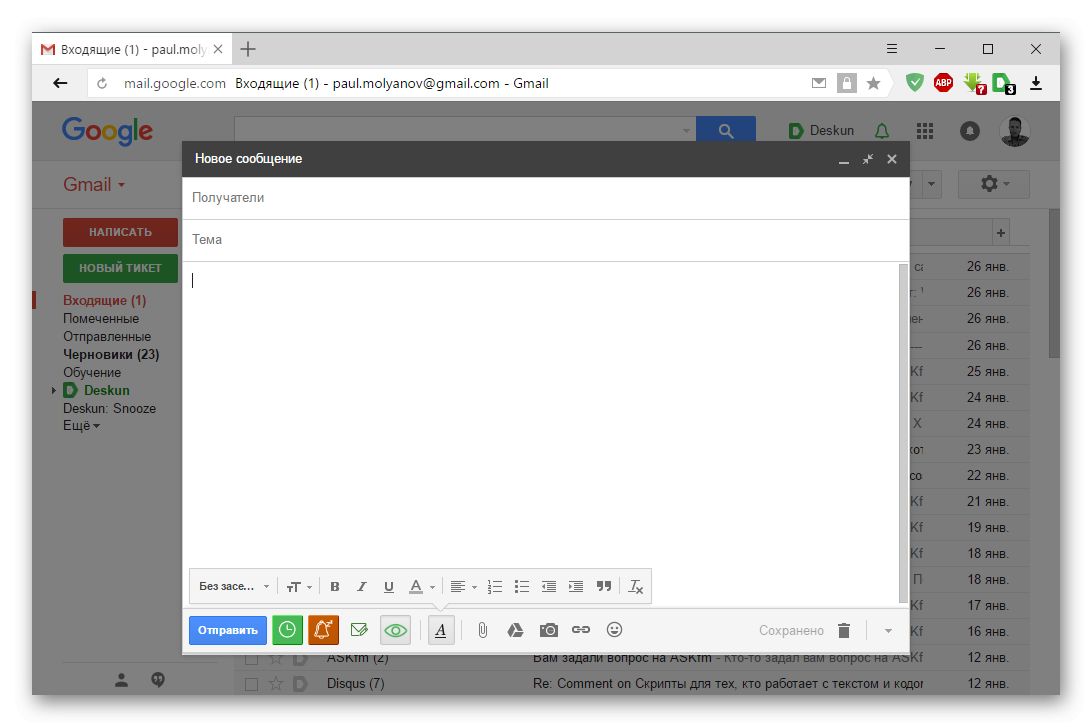Open the emoji picker smiley icon
This screenshot has height=727, width=1092.
[614, 630]
